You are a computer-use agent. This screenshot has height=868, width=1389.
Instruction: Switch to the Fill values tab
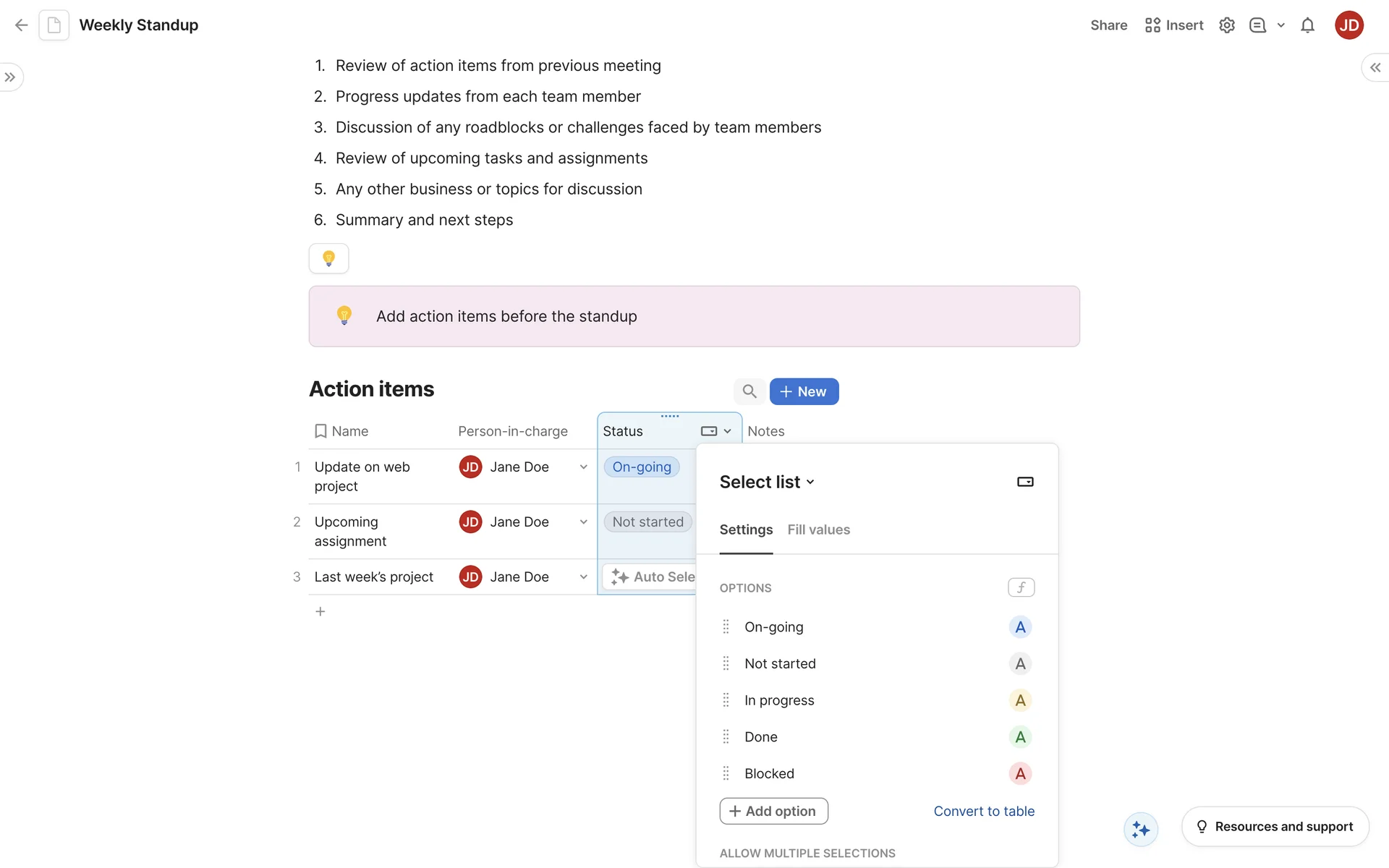[818, 529]
